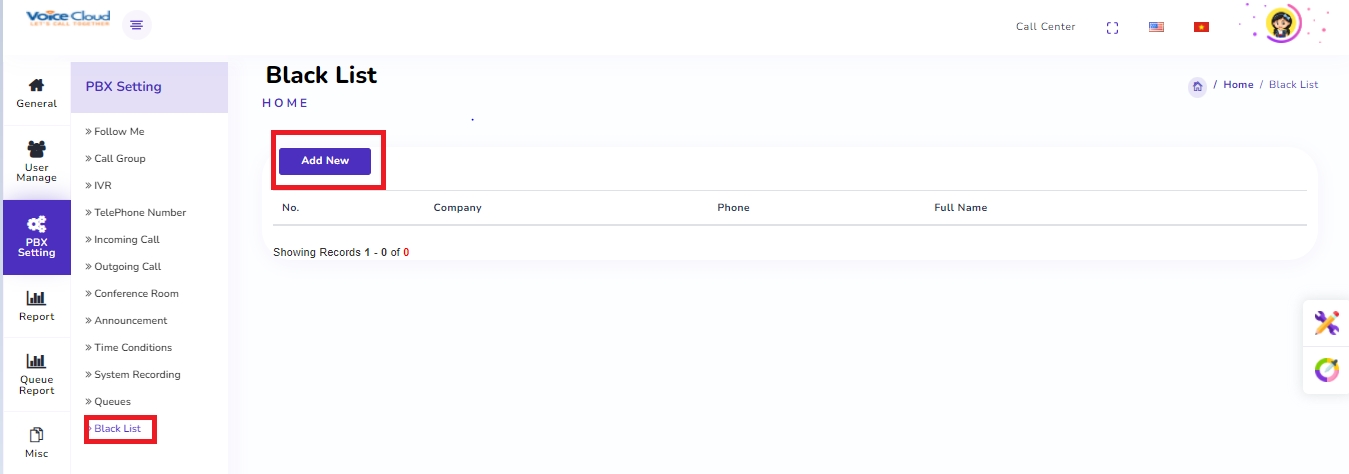The height and width of the screenshot is (474, 1349).
Task: Open the Report sidebar section
Action: (36, 306)
